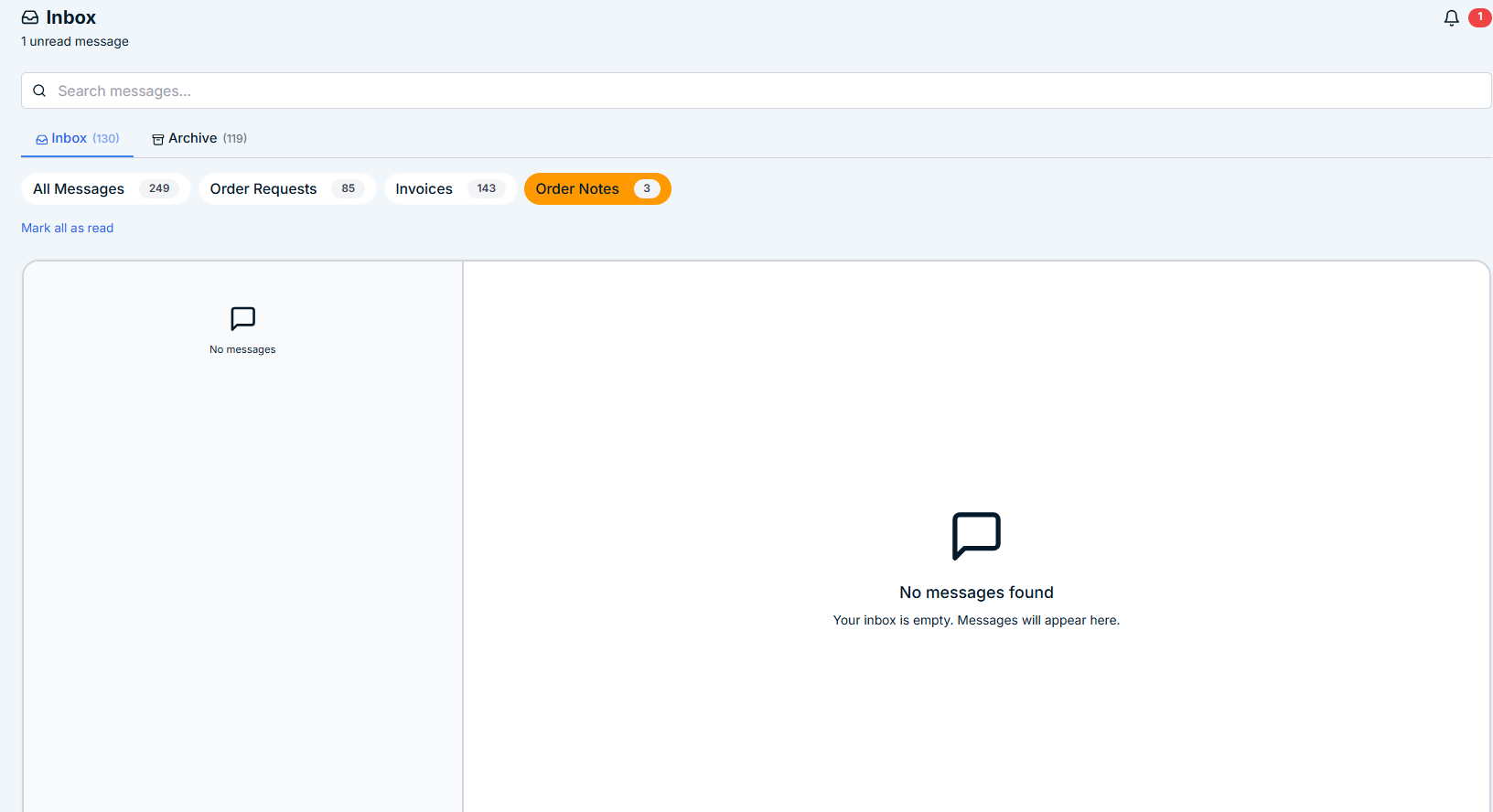Screen dimensions: 1493x812
Task: Filter by All Messages
Action: click(106, 188)
